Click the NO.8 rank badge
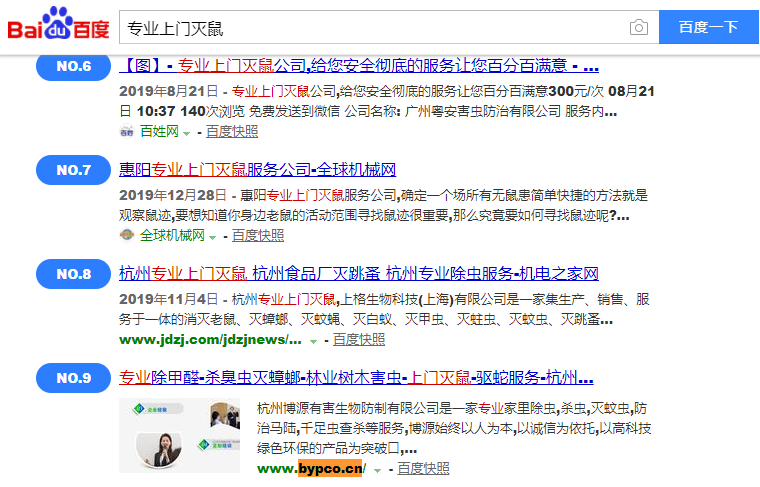Viewport: 760px width, 487px height. [x=73, y=274]
